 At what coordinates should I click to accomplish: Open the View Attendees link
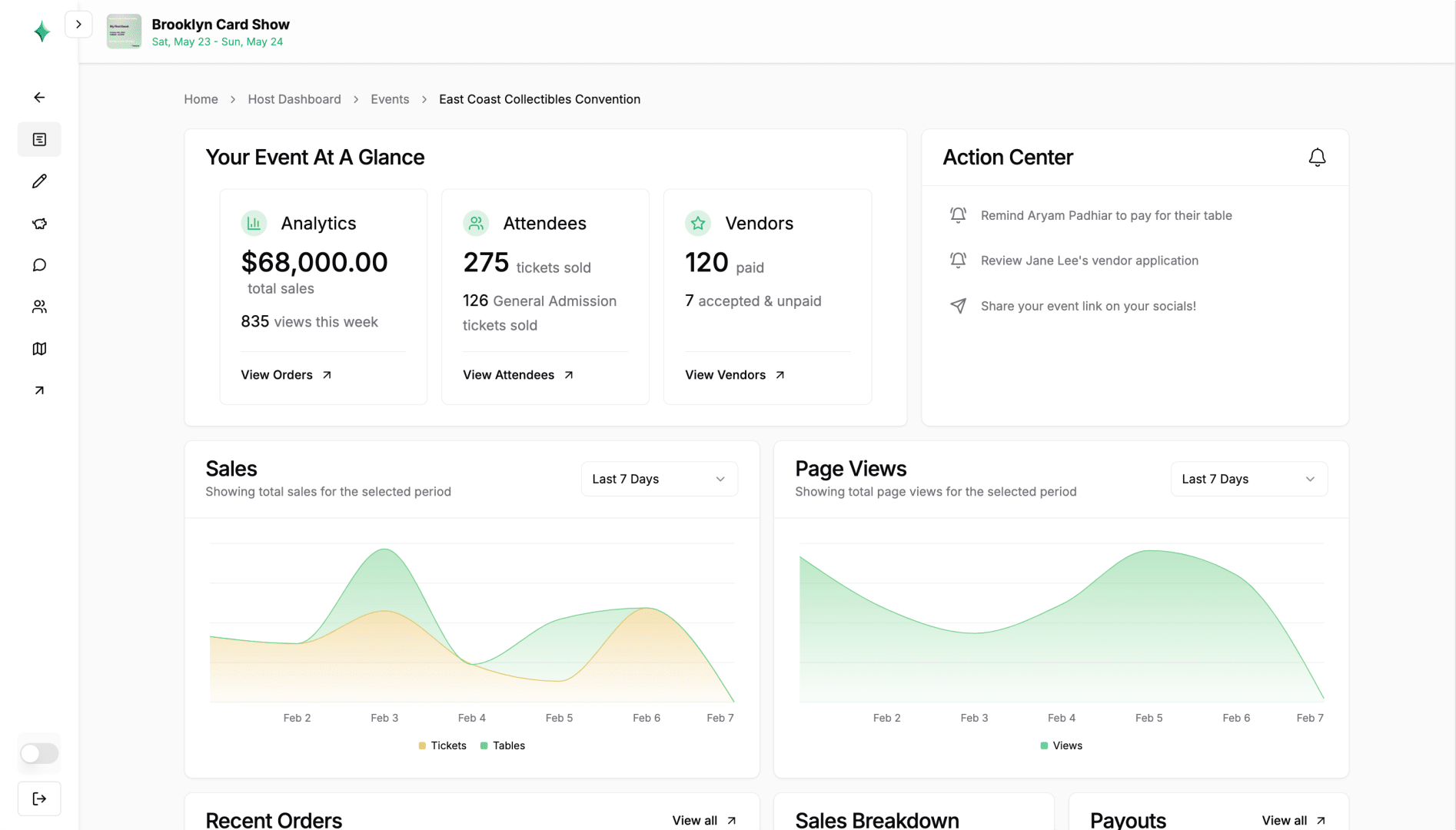(x=518, y=375)
